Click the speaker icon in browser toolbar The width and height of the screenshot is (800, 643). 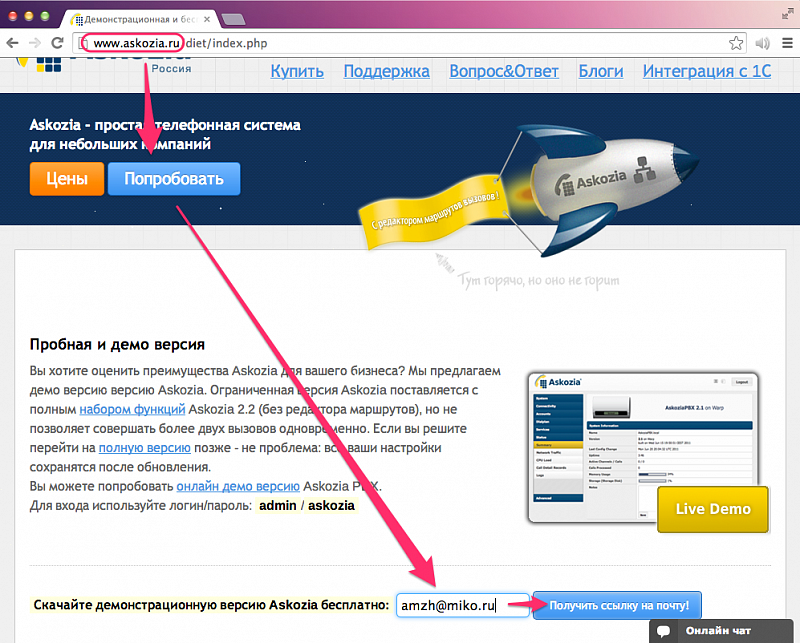tap(762, 43)
